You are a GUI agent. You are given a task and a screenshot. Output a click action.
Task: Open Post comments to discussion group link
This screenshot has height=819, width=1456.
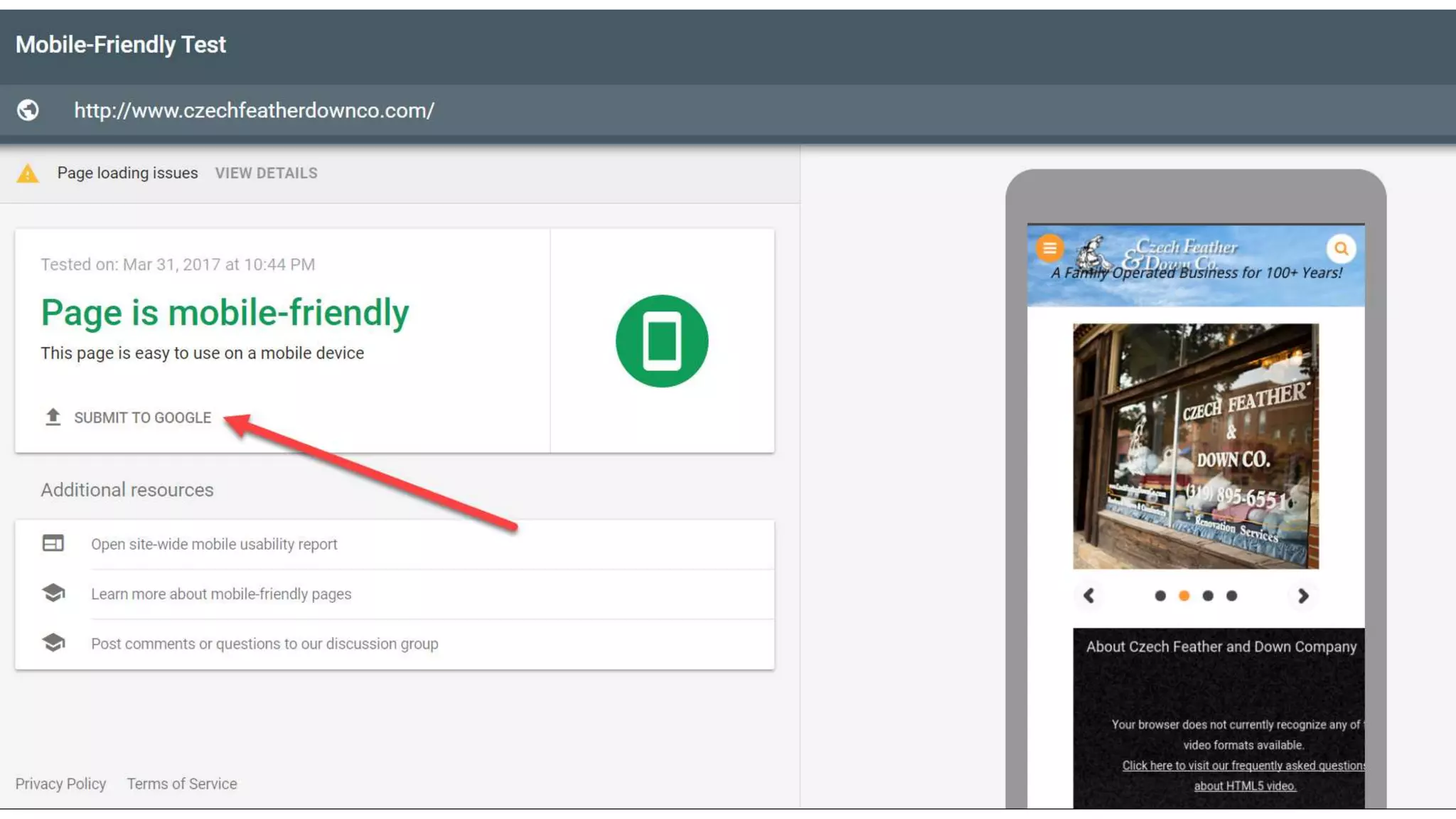coord(264,644)
